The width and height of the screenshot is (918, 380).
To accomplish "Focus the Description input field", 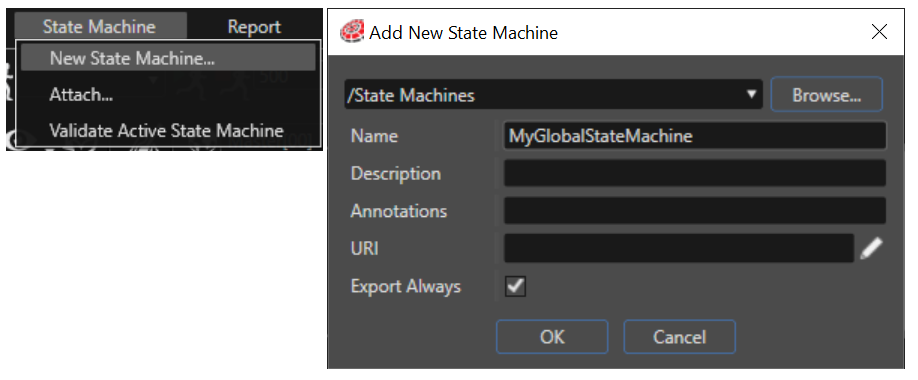I will pyautogui.click(x=694, y=173).
